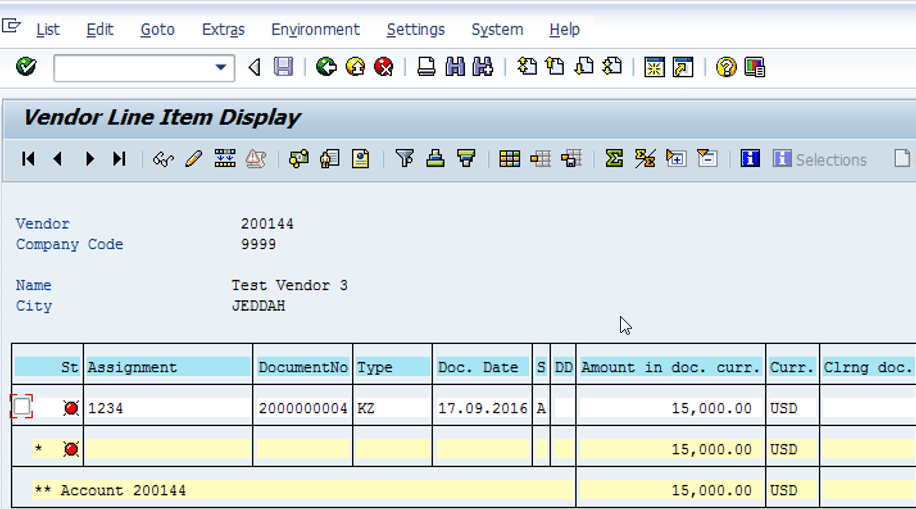This screenshot has height=509, width=916.
Task: Click the green Back arrow icon
Action: point(326,67)
